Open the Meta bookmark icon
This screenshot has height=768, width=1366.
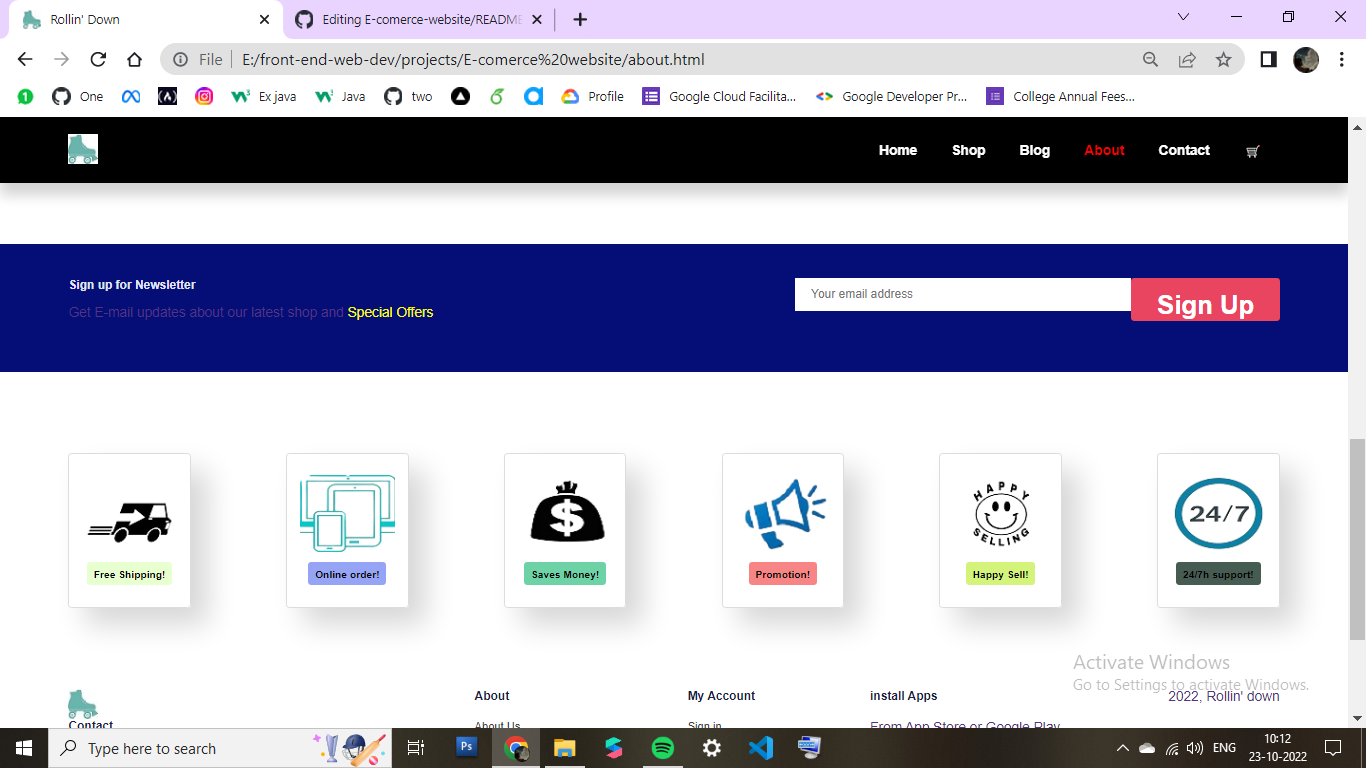[x=130, y=96]
